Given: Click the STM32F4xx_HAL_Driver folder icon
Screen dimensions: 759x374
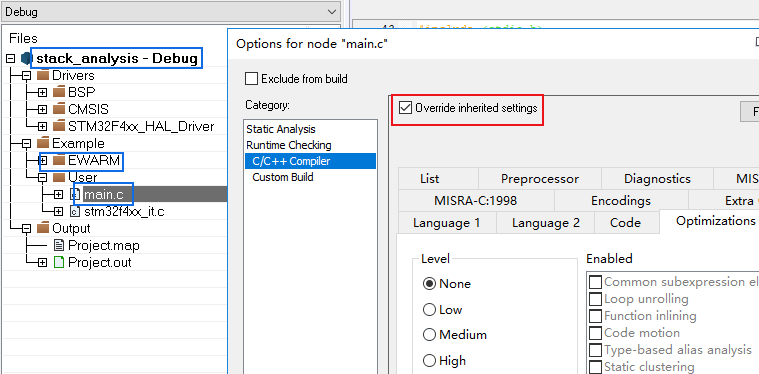Looking at the screenshot, I should (59, 126).
